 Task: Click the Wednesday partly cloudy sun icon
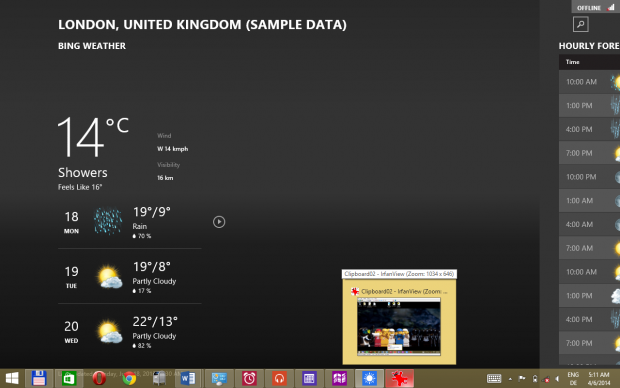(110, 332)
